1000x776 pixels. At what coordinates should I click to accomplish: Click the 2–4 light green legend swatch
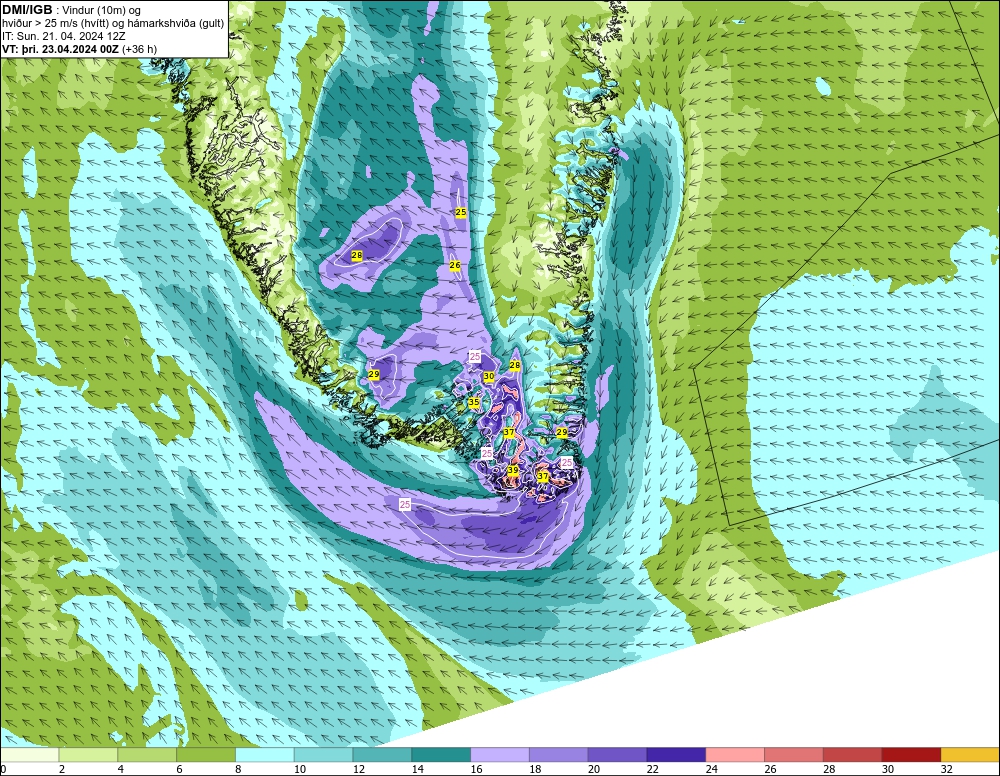(x=88, y=755)
